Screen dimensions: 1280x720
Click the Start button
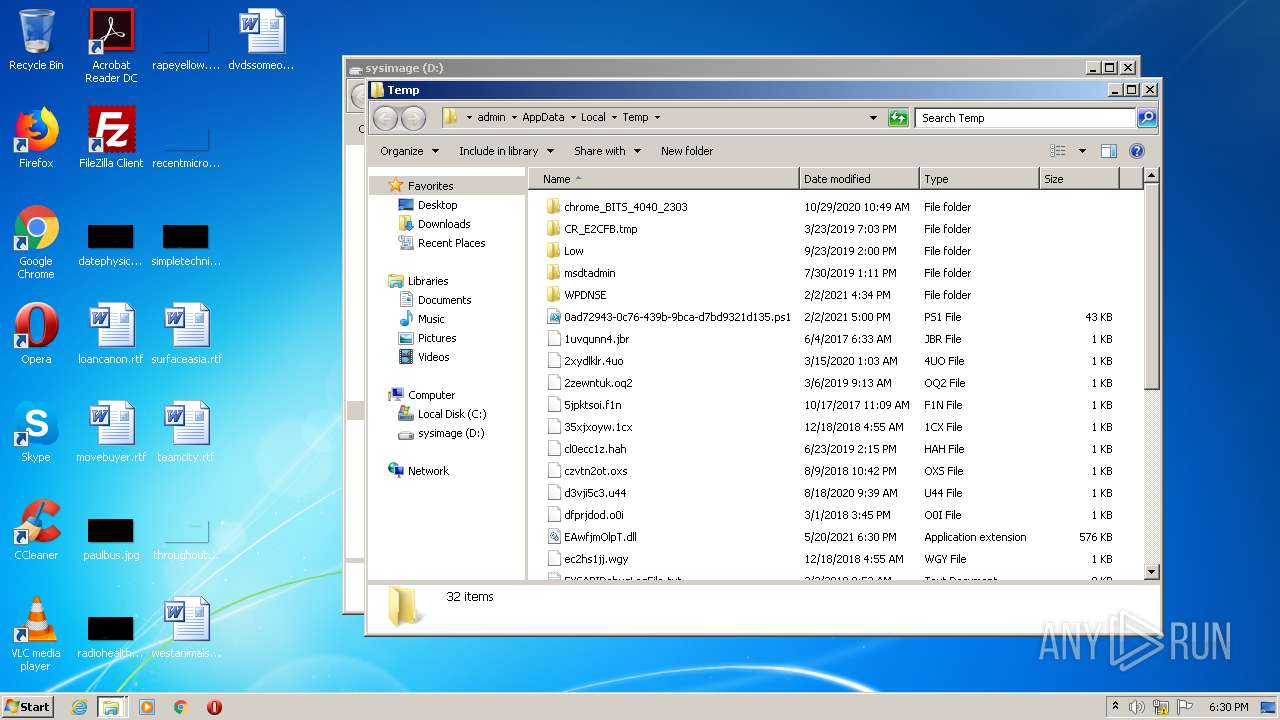pyautogui.click(x=27, y=707)
